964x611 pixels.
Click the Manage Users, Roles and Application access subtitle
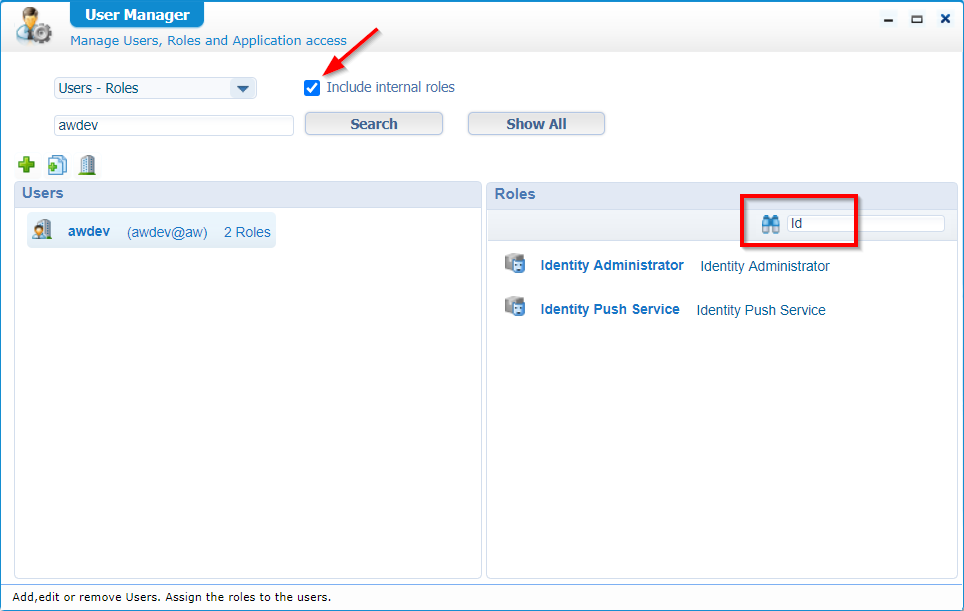(208, 41)
